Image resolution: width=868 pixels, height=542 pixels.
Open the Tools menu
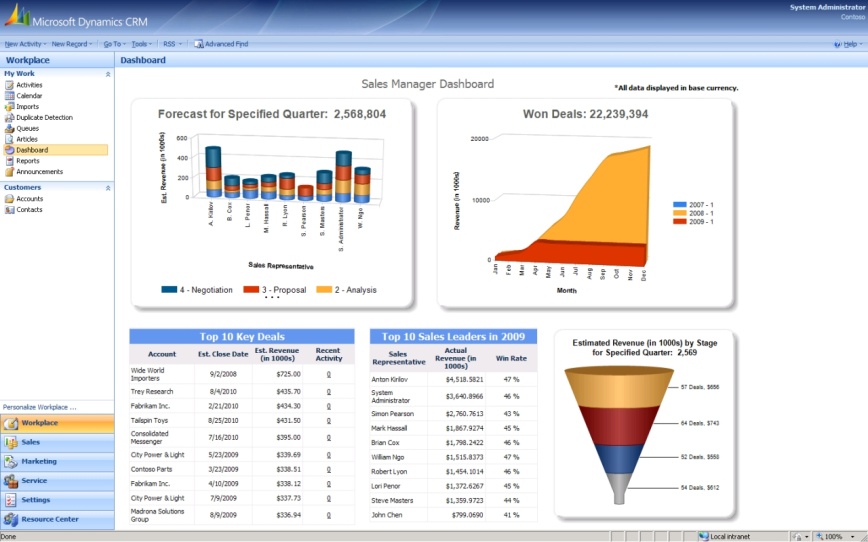click(142, 44)
